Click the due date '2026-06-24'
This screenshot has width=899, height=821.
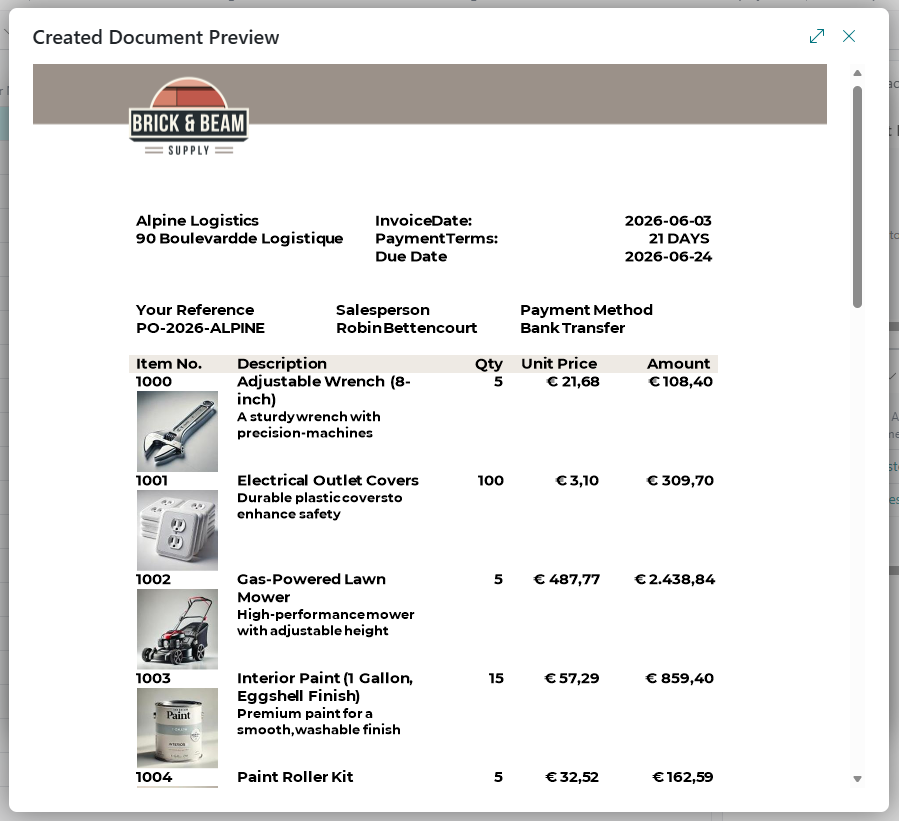(x=668, y=256)
